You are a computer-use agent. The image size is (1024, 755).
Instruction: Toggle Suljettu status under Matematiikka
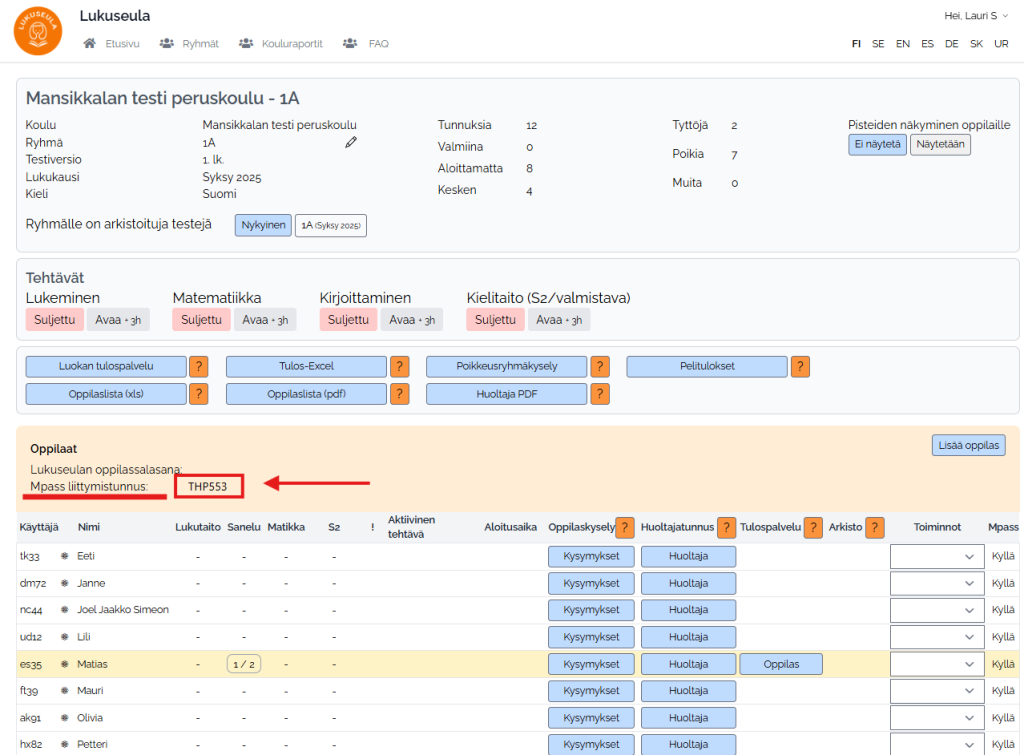pyautogui.click(x=201, y=320)
